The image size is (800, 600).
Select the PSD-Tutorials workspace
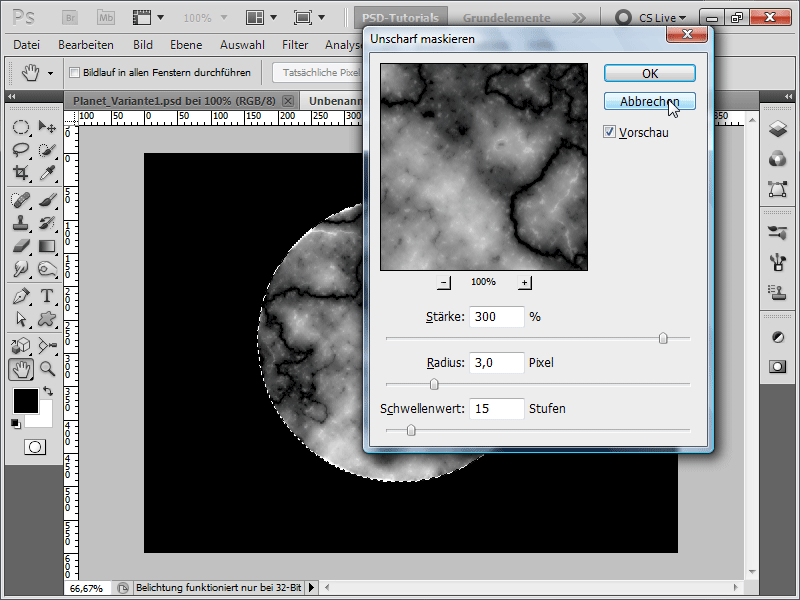coord(401,18)
